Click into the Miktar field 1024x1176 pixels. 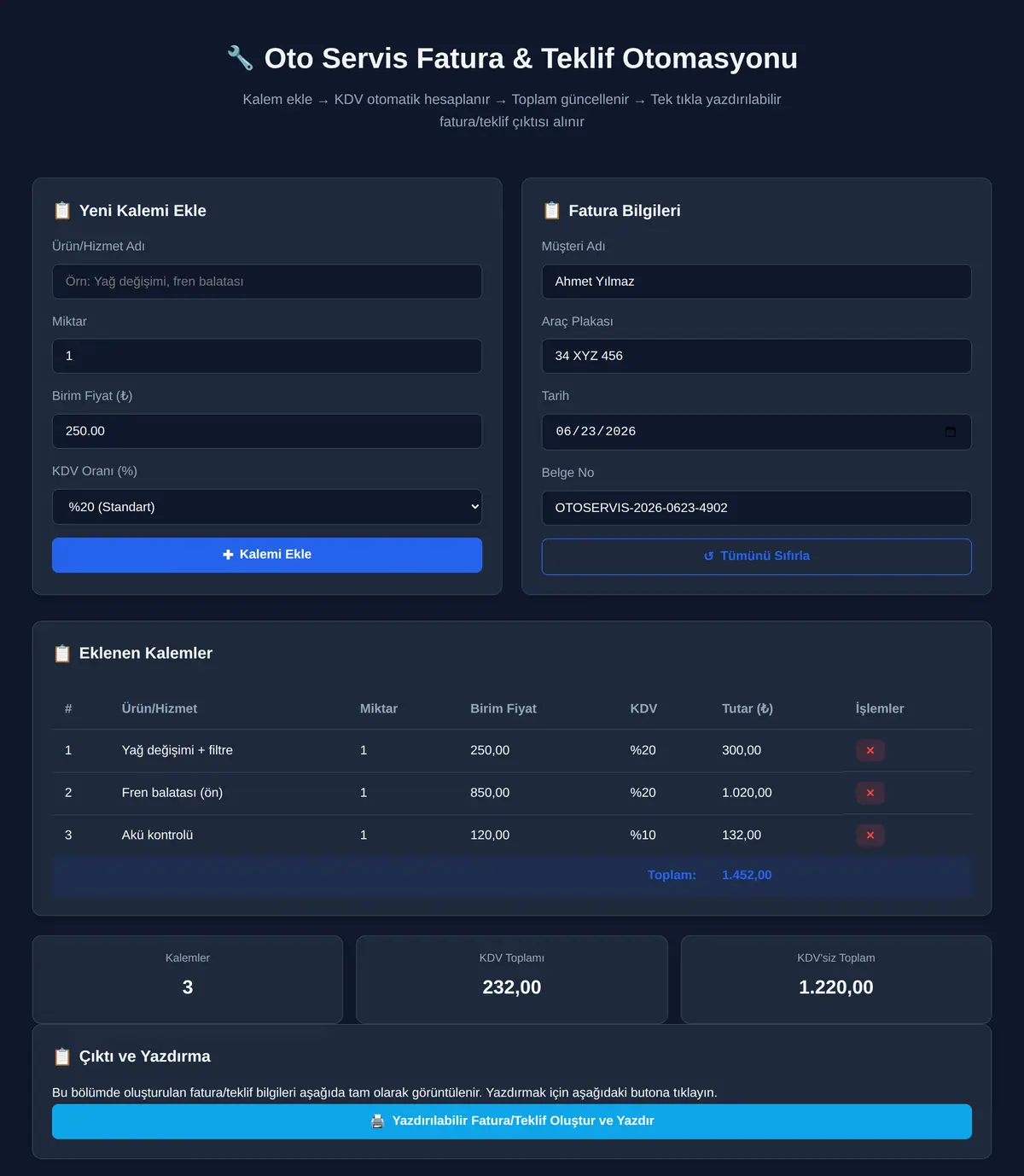tap(267, 356)
